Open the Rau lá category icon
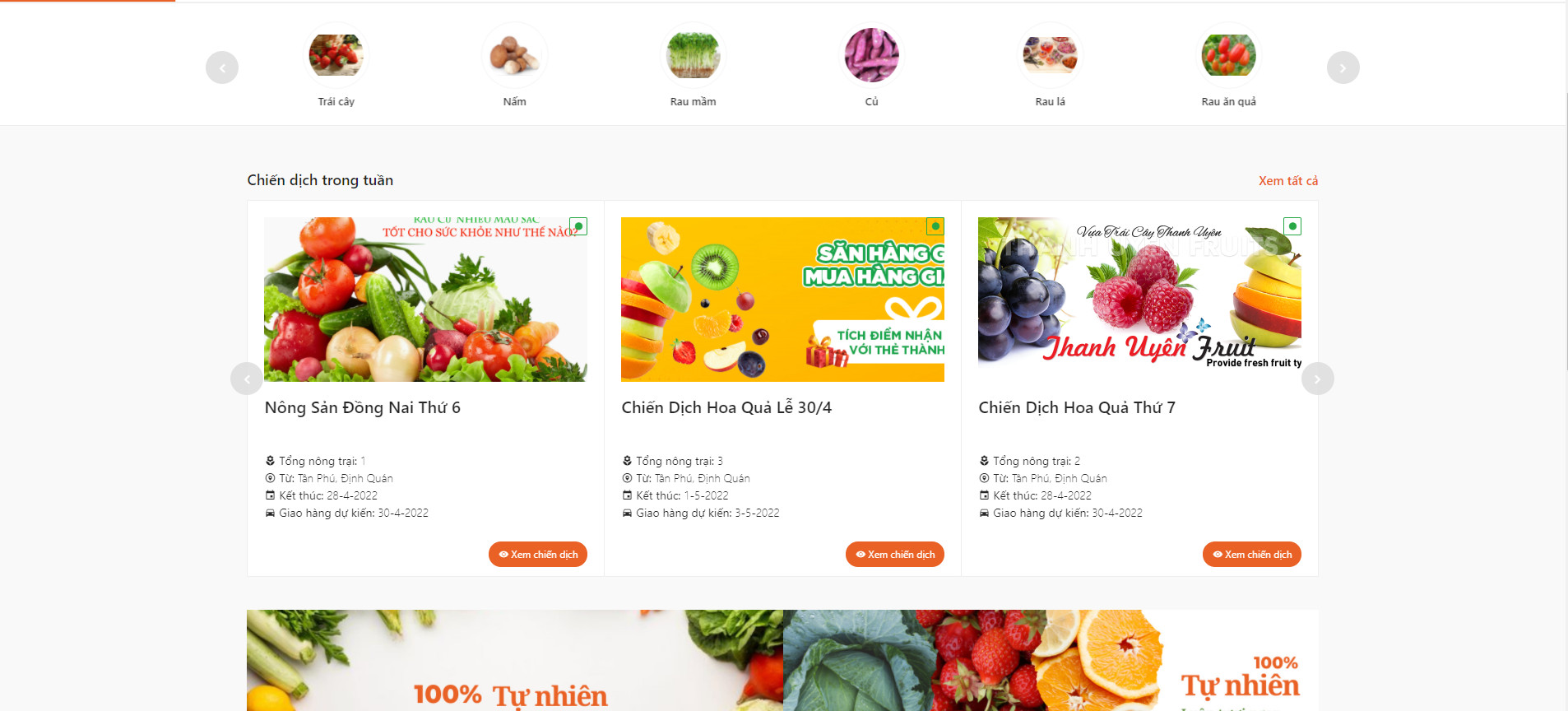Screen dimensions: 1568x711 point(1050,55)
